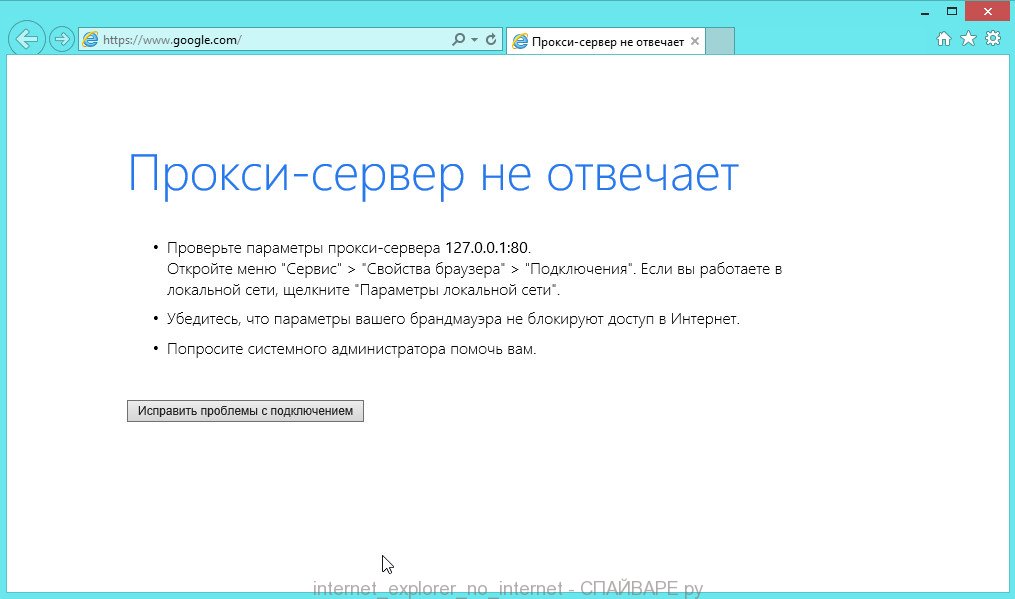
Task: Click the proxy address text 127.0.0.1:80
Action: [487, 248]
